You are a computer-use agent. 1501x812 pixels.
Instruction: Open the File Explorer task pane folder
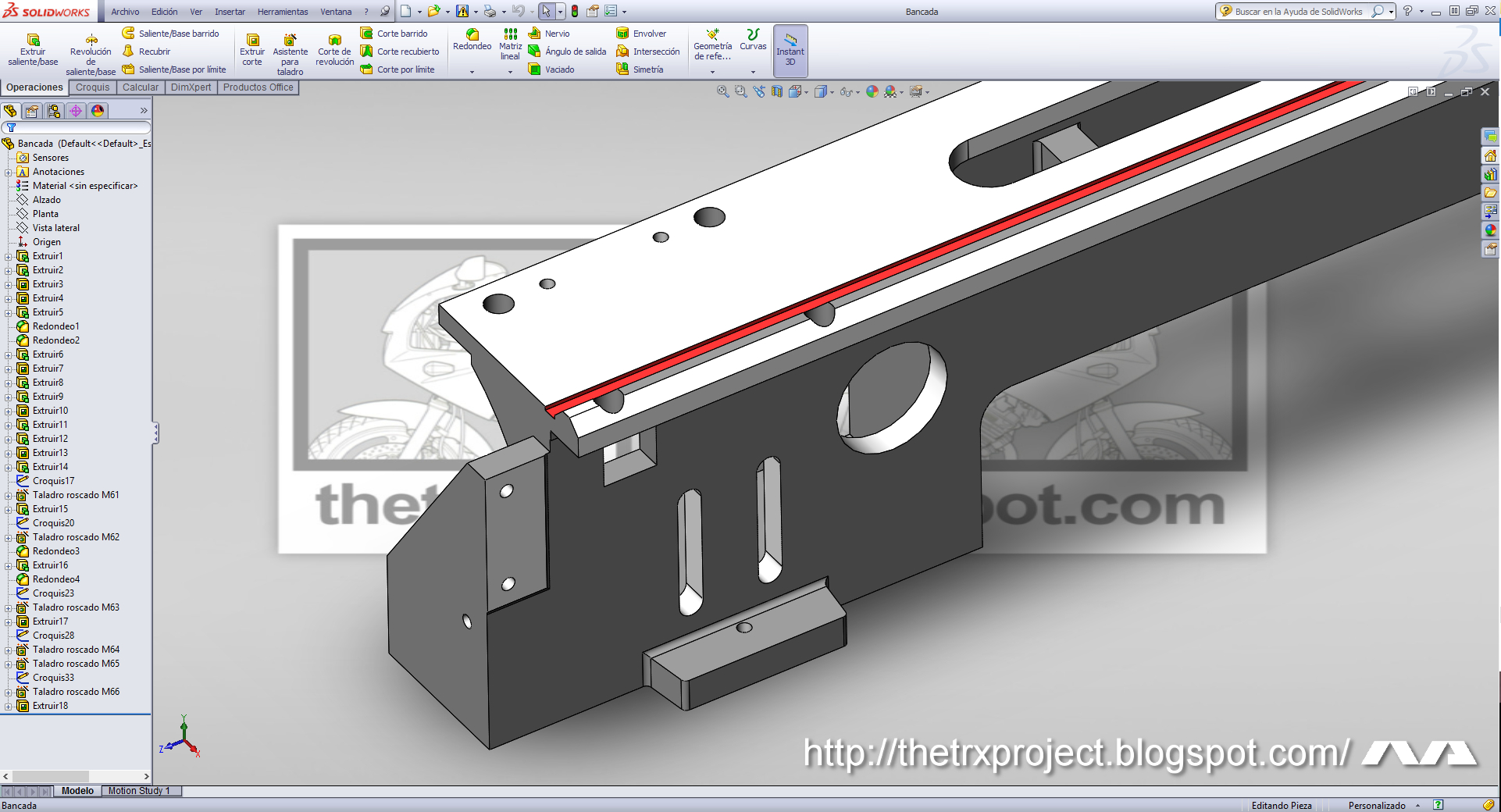1490,193
